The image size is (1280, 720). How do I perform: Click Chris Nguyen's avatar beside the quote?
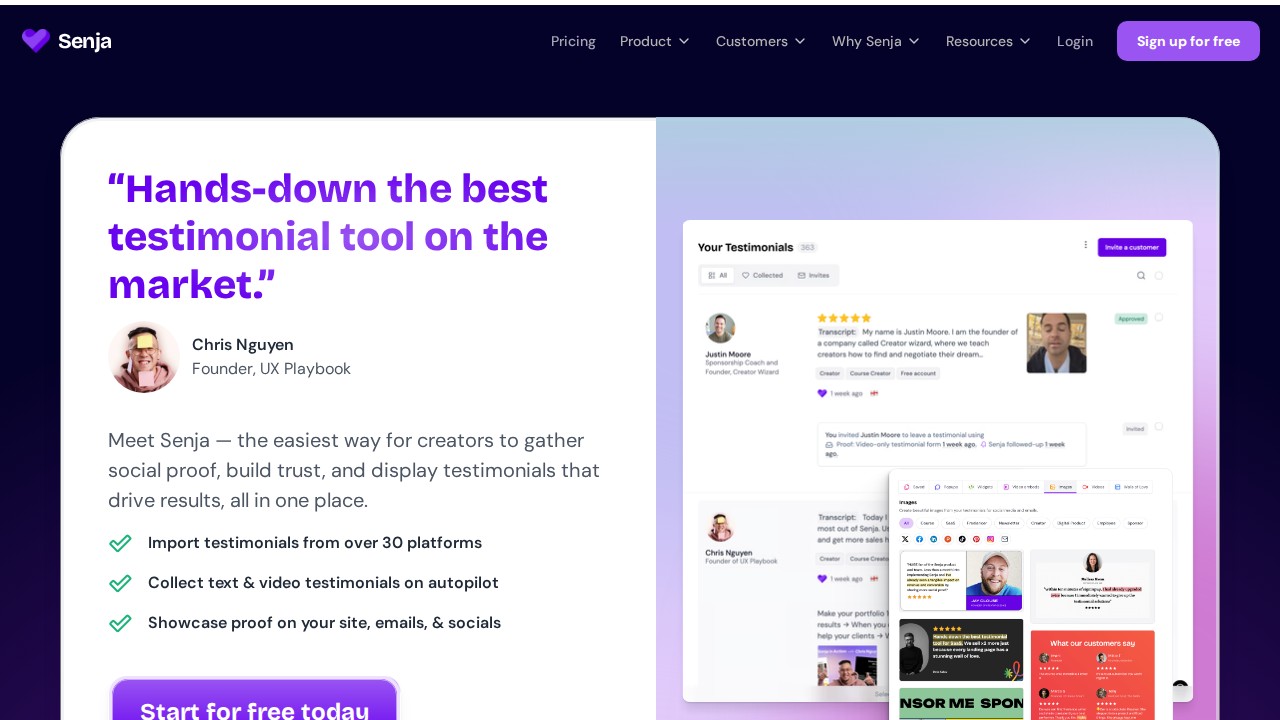click(144, 357)
